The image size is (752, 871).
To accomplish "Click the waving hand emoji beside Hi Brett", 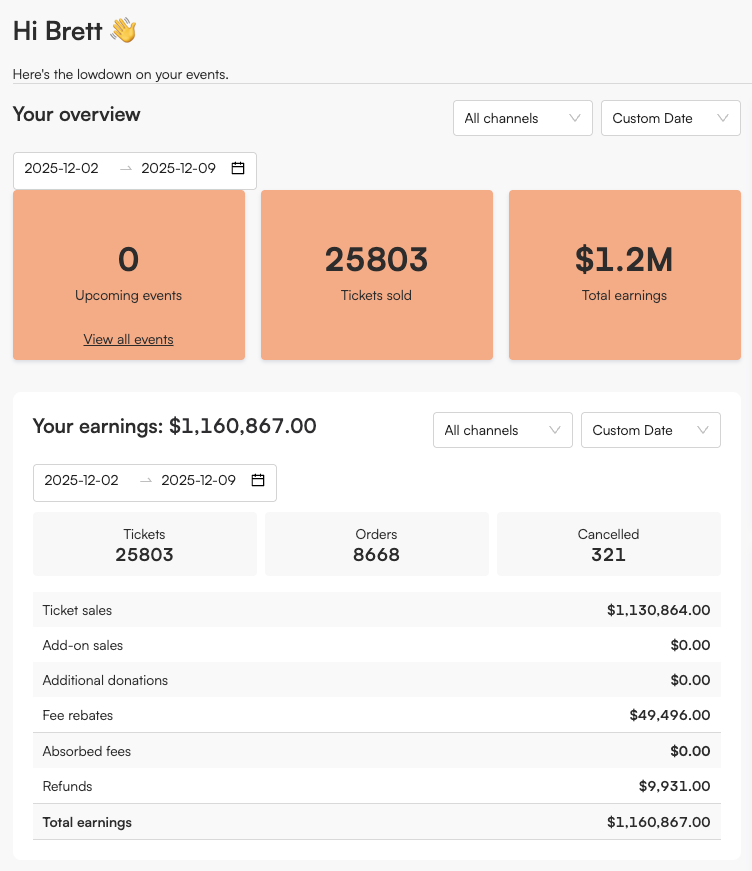I will 123,31.
